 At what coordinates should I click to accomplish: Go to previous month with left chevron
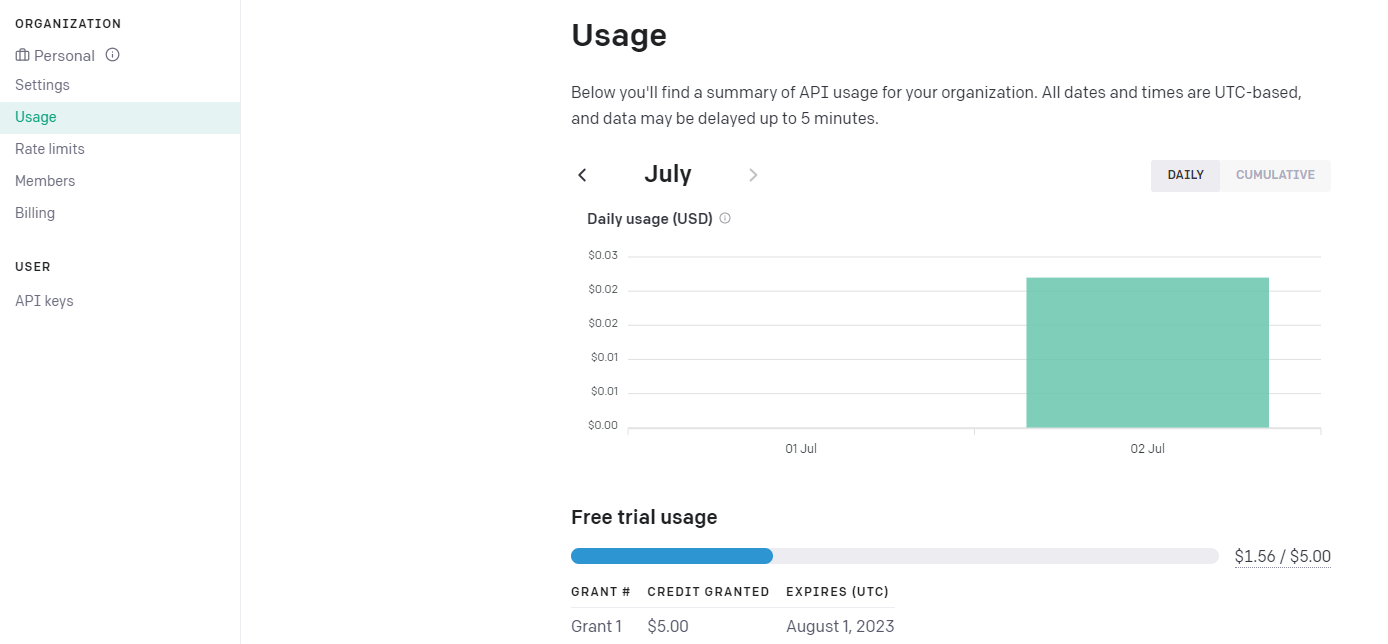(582, 175)
